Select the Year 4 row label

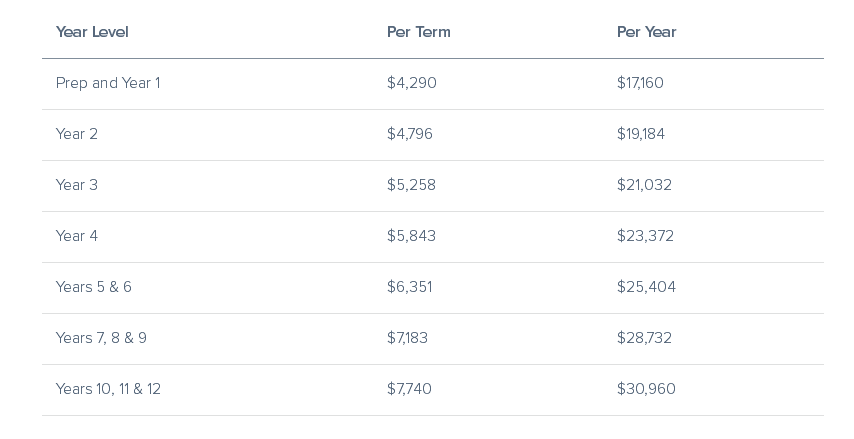tap(77, 236)
